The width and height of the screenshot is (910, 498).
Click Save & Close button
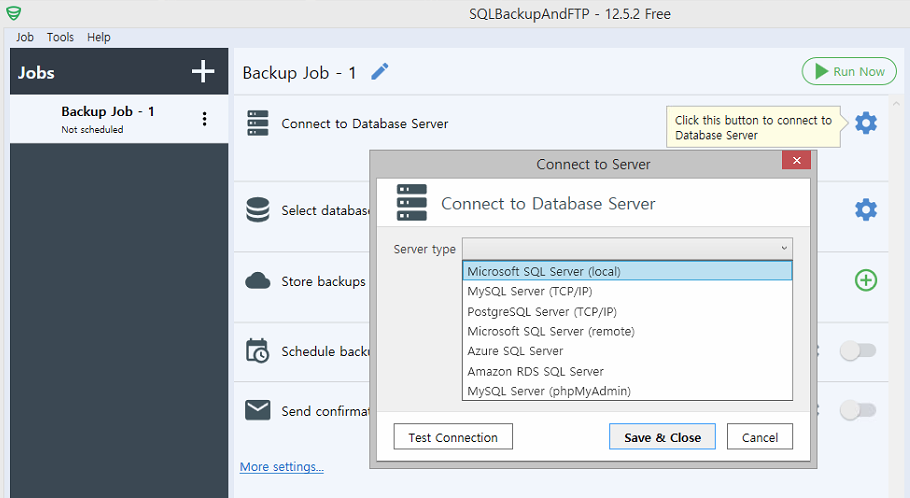662,436
